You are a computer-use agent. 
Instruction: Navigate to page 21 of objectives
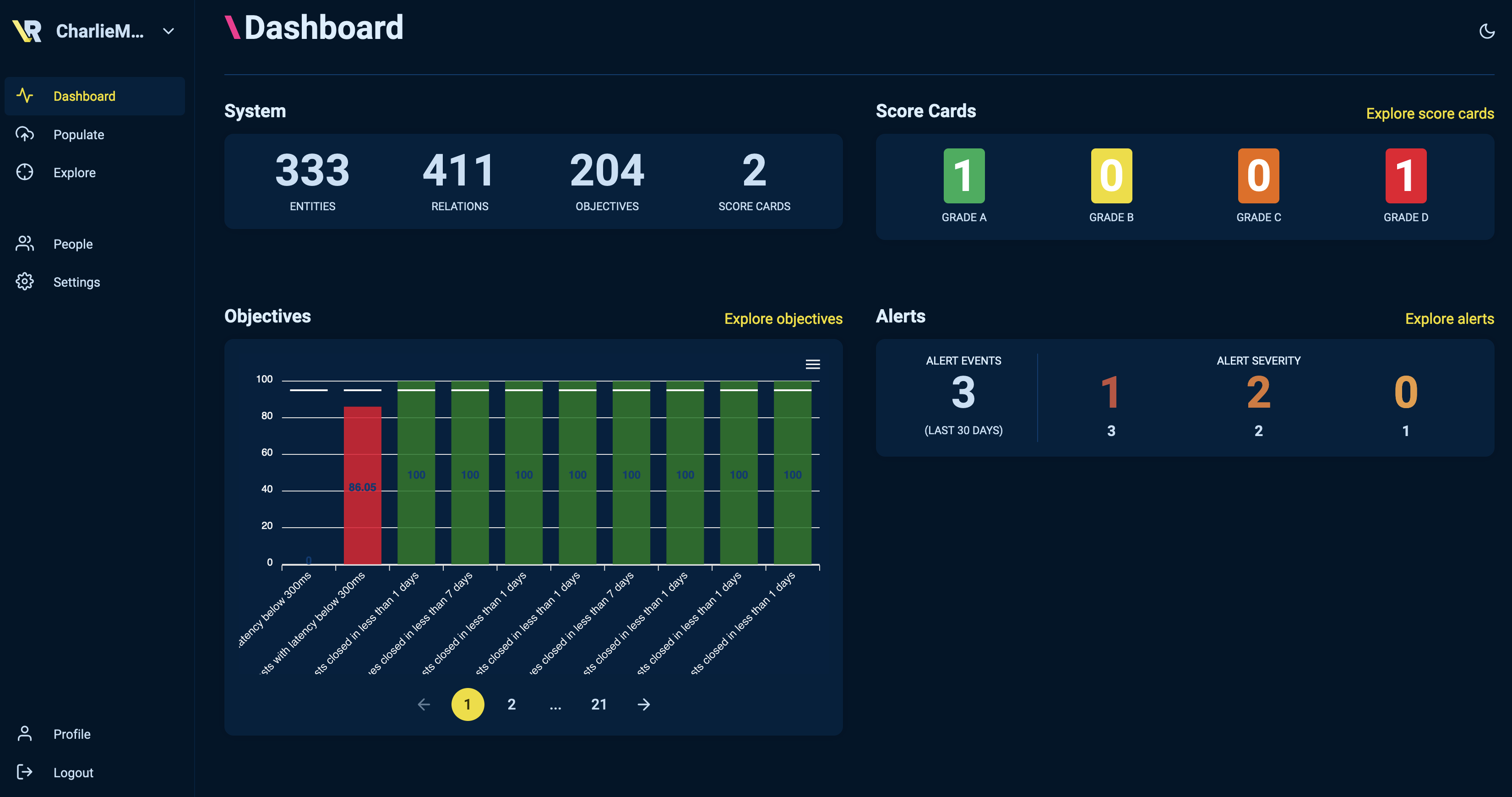coord(599,705)
